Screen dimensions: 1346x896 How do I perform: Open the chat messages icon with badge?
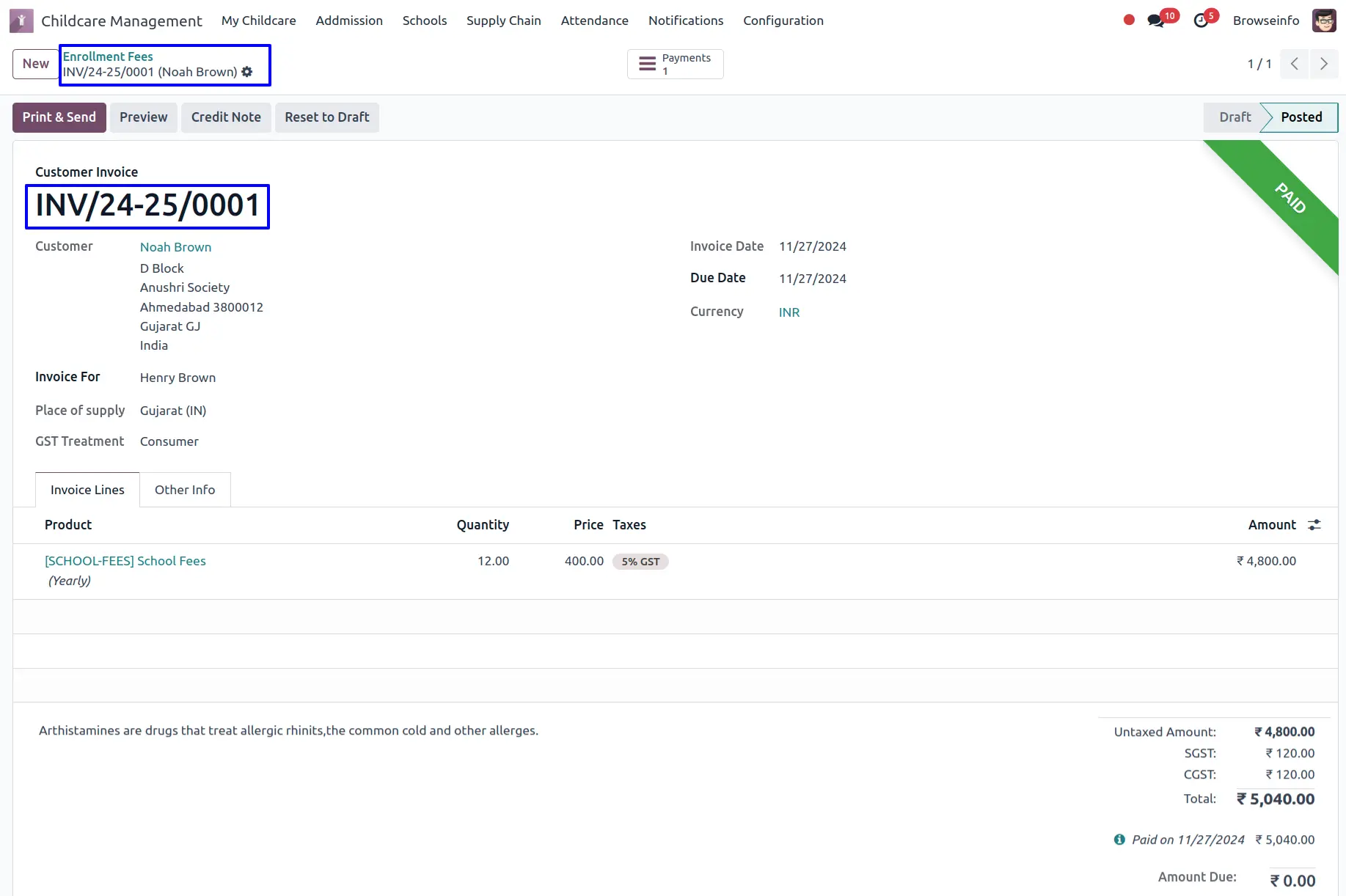coord(1156,21)
